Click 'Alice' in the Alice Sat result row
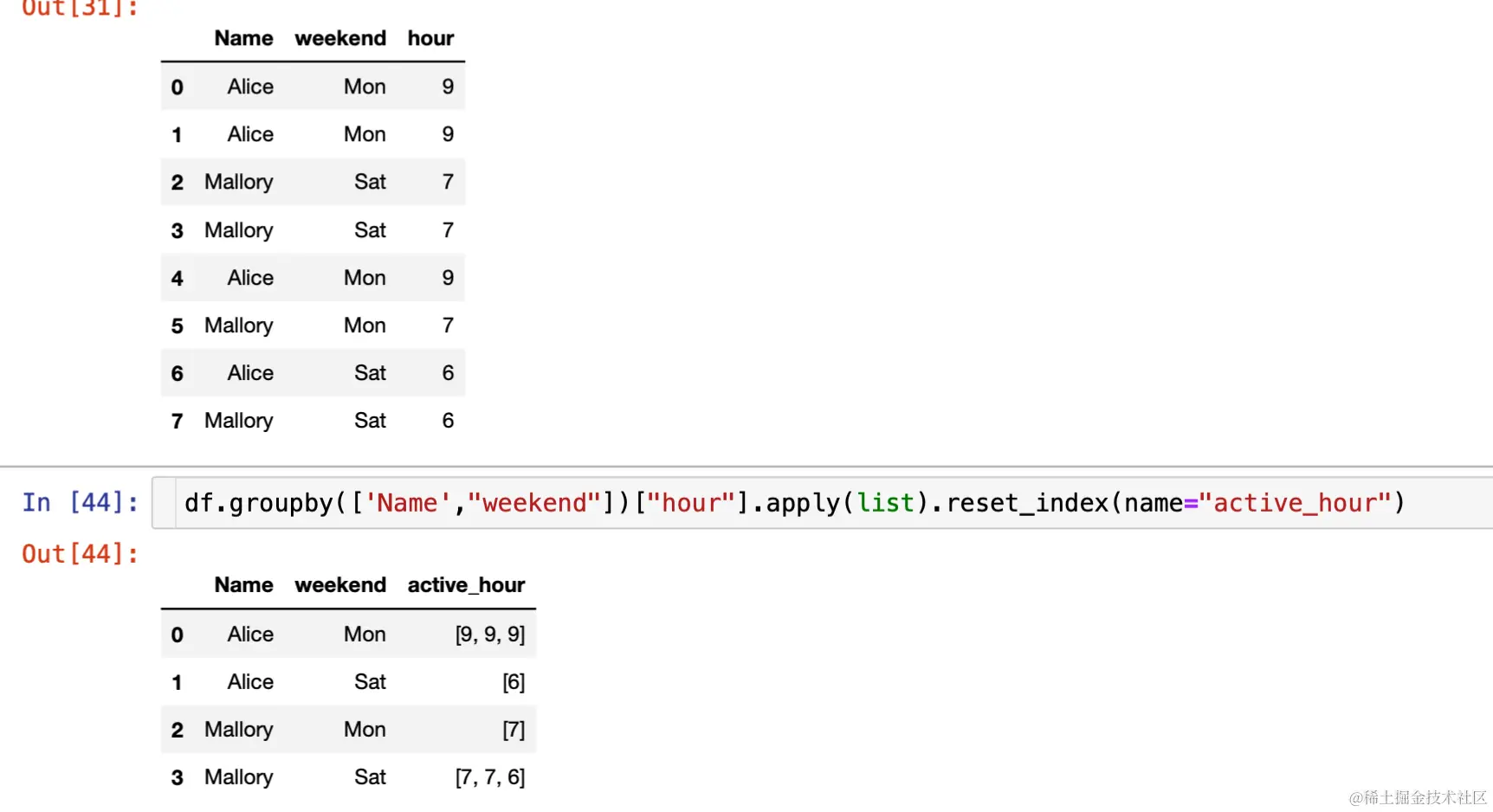The image size is (1493, 812). point(250,682)
